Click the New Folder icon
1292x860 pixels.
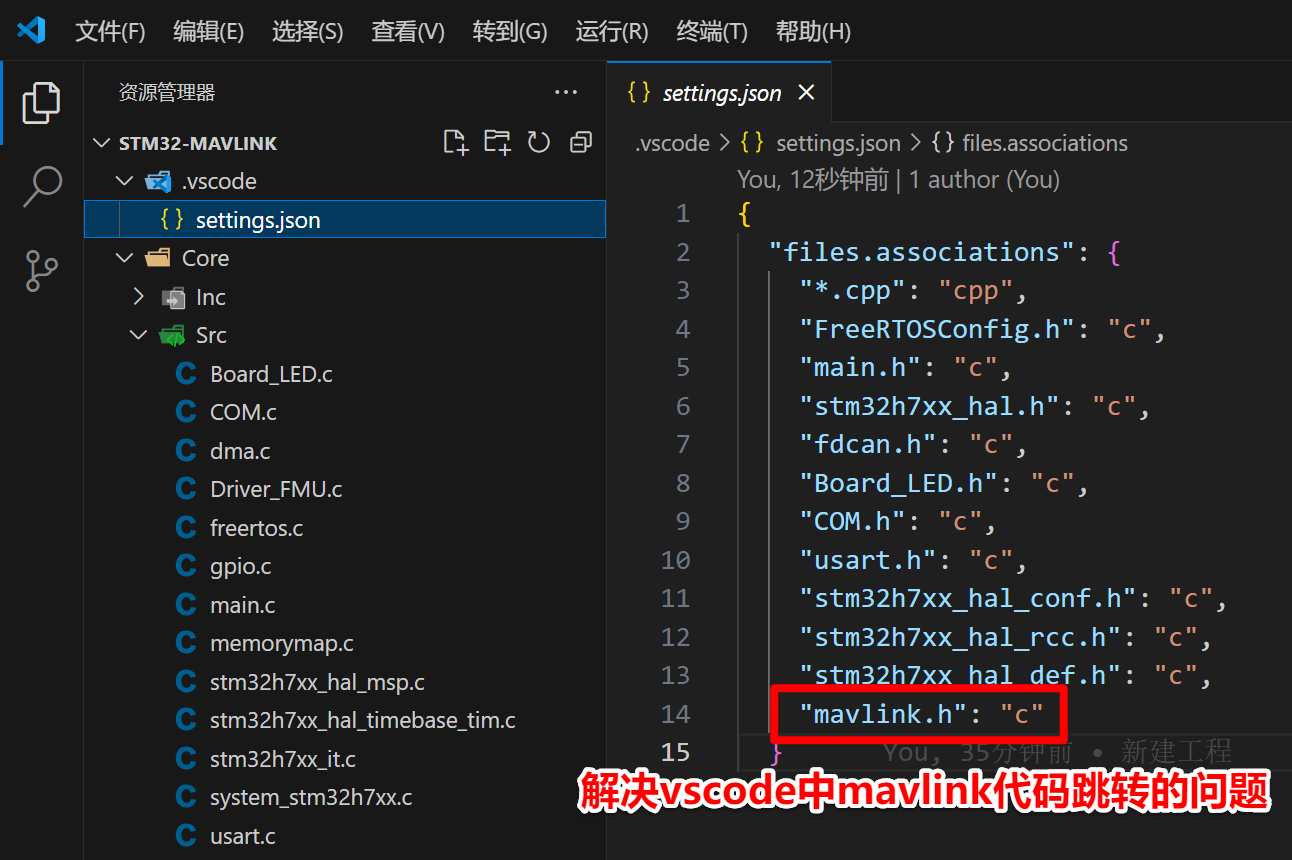coord(497,142)
